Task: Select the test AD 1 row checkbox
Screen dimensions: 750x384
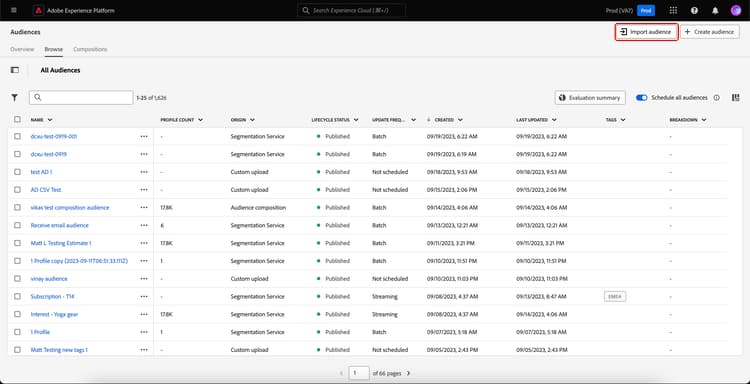Action: point(17,172)
